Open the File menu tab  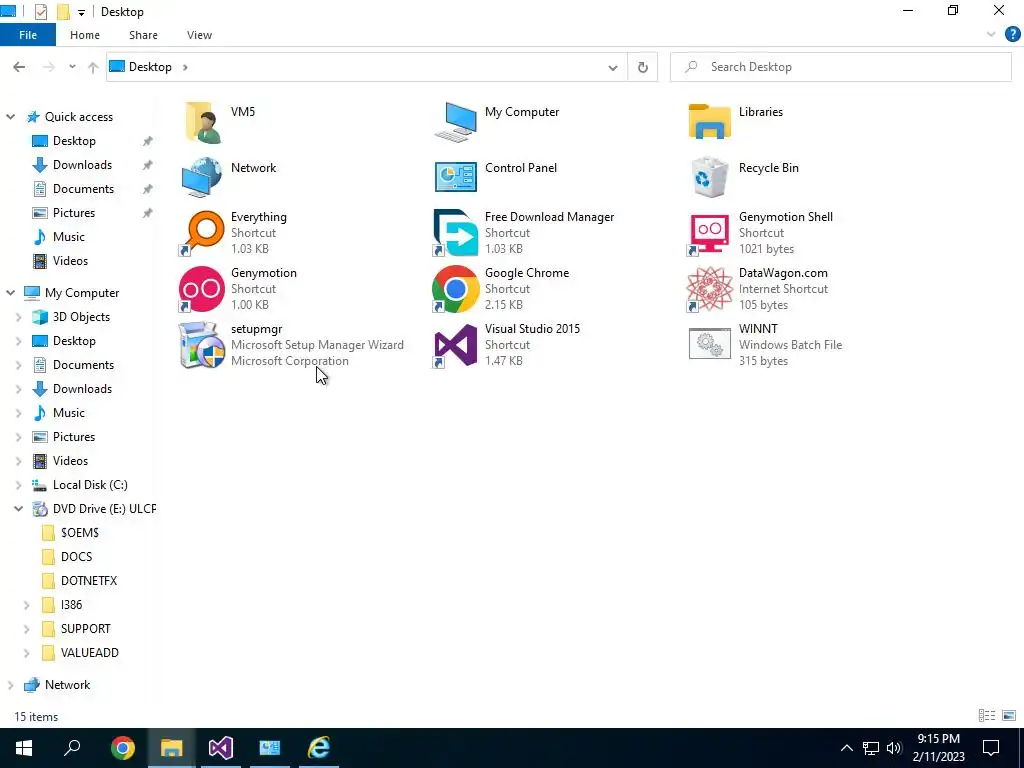click(28, 35)
